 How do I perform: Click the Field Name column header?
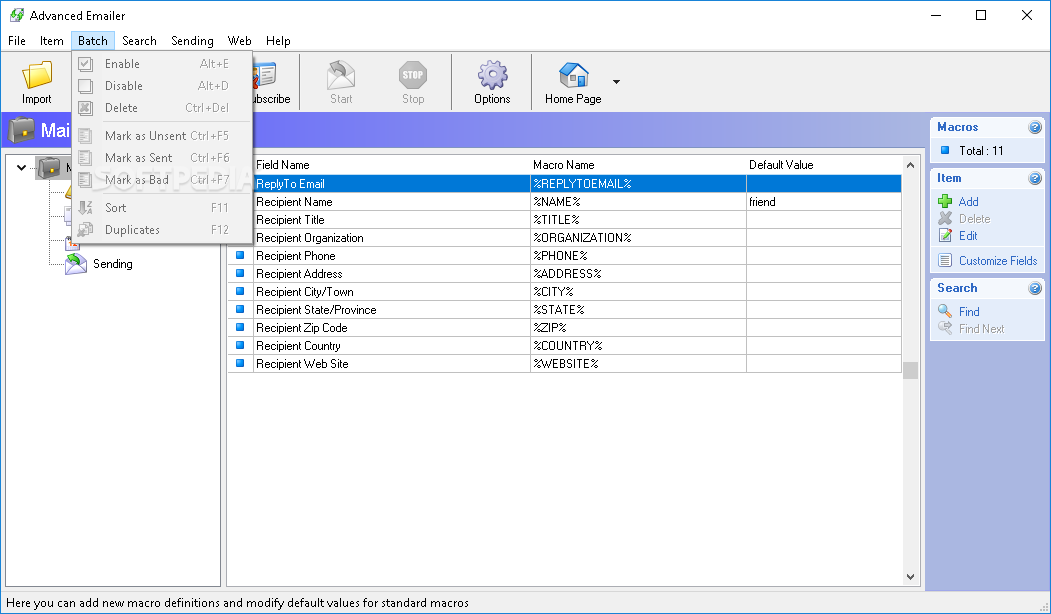(x=391, y=165)
